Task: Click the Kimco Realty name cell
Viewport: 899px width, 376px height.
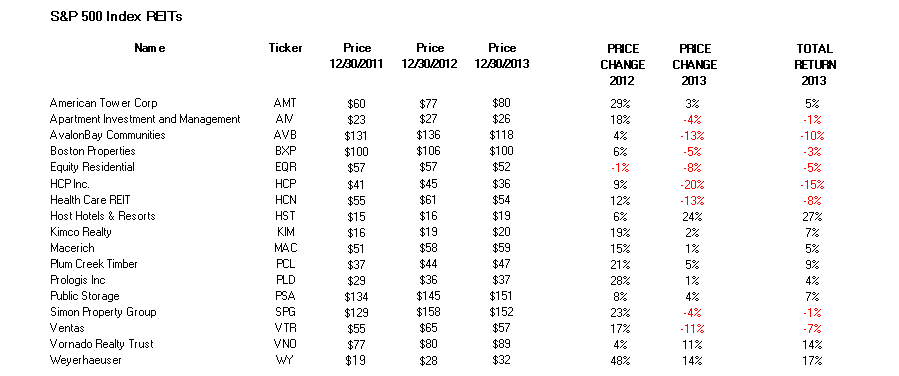Action: 81,232
